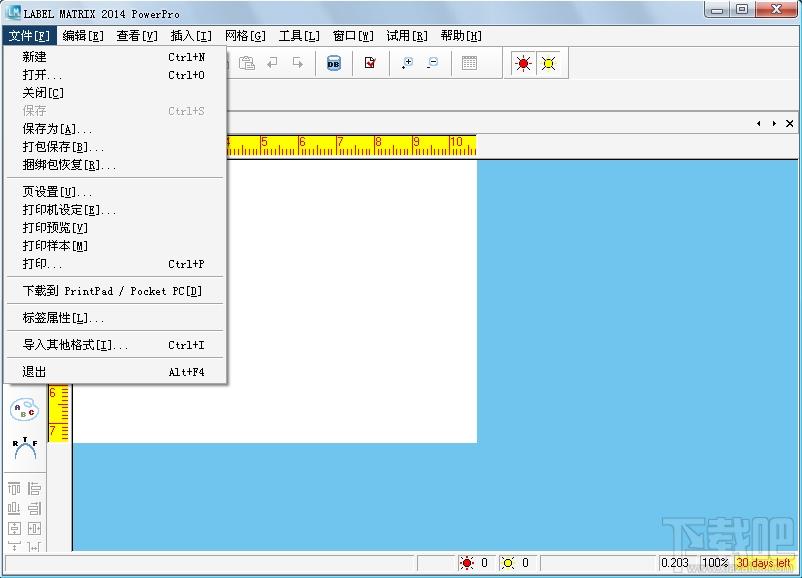Click the yellow sun toolbar icon
Image resolution: width=802 pixels, height=578 pixels.
548,63
